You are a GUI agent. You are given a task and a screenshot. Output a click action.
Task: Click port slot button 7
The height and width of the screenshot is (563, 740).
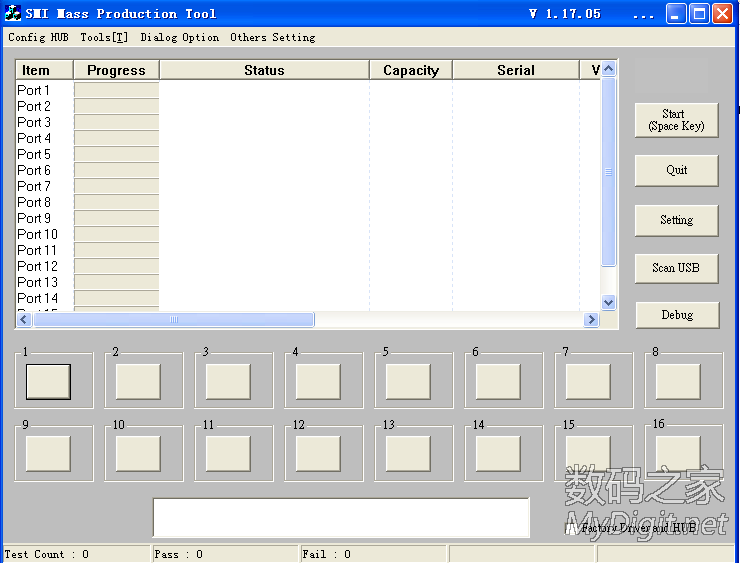point(588,382)
